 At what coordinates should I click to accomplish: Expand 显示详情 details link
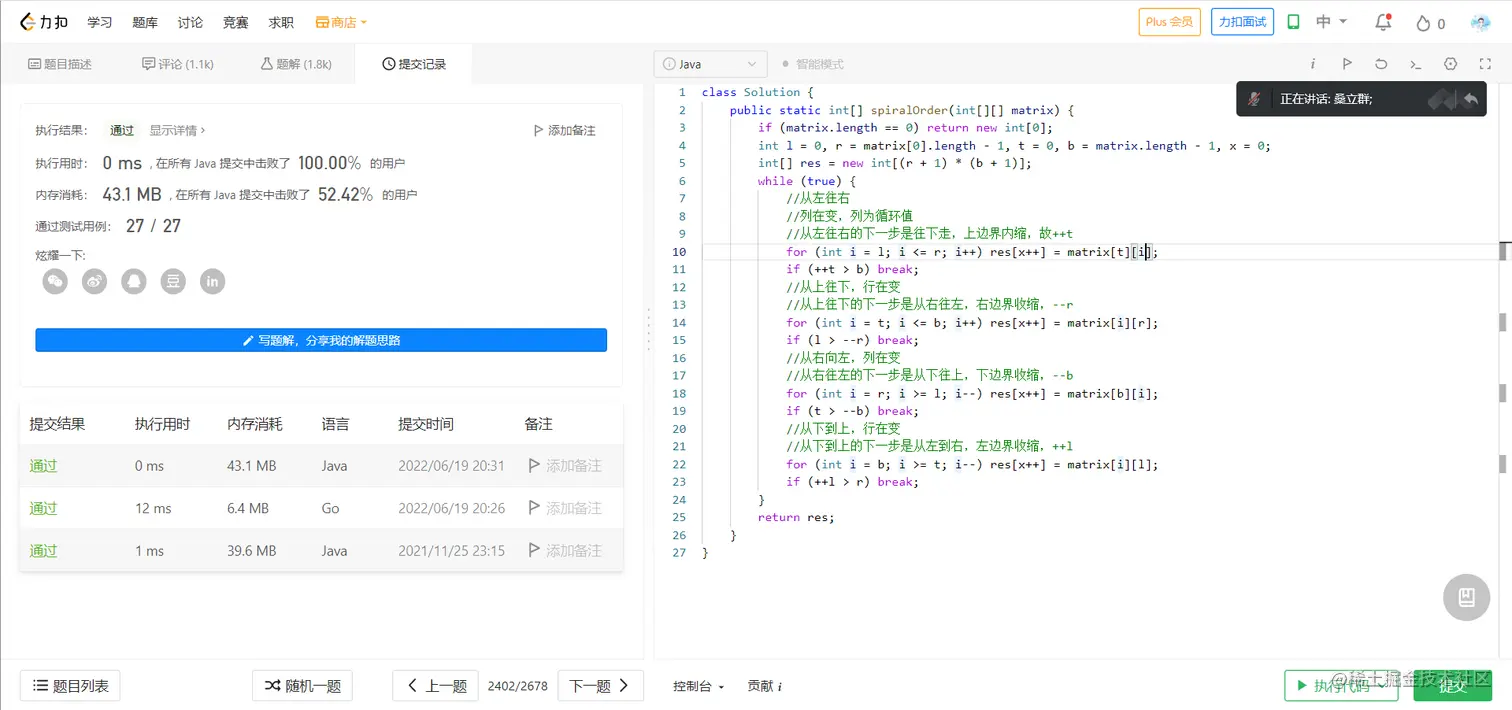tap(178, 130)
